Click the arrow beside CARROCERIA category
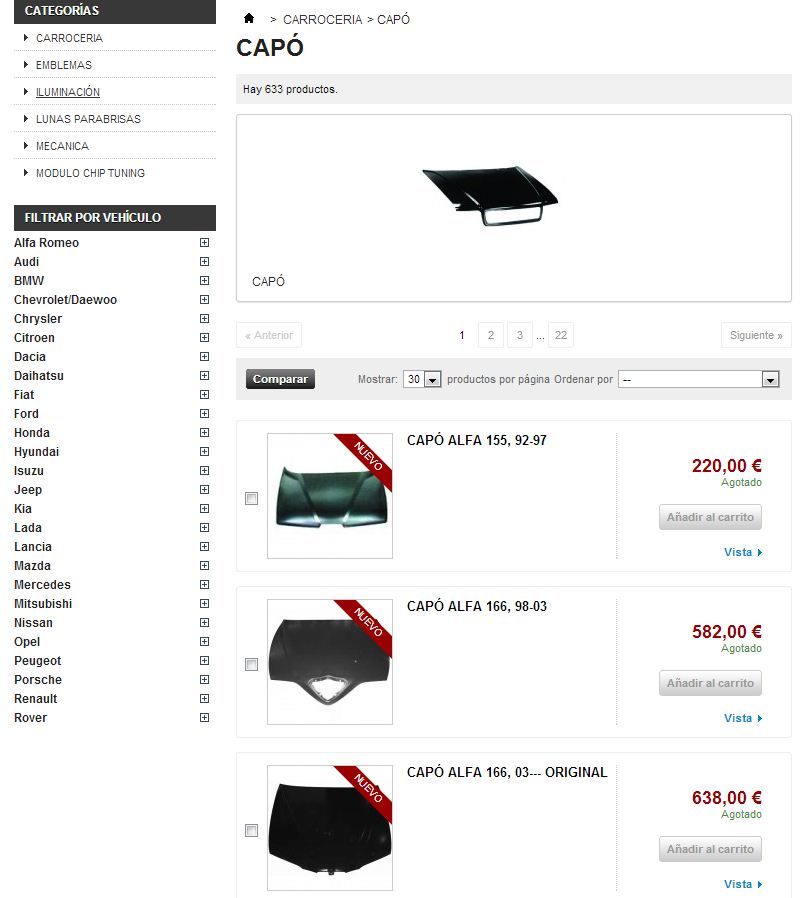Screen dimensions: 808x898 [26, 38]
